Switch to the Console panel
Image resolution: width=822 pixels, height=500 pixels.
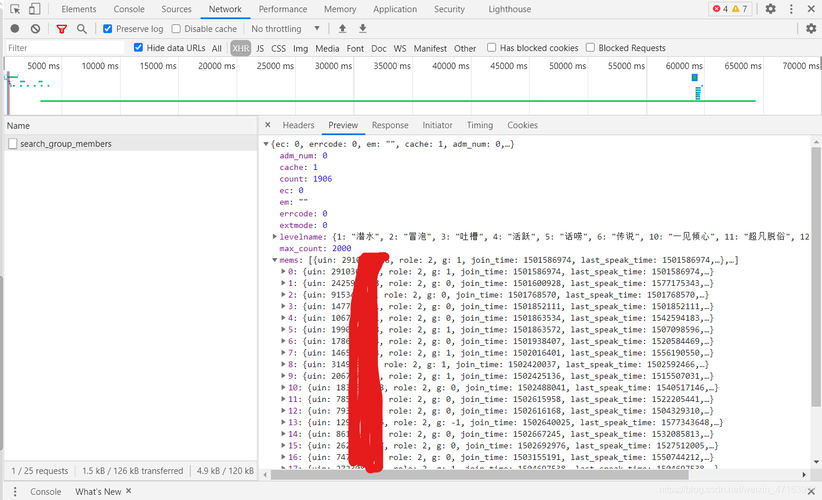click(x=129, y=9)
